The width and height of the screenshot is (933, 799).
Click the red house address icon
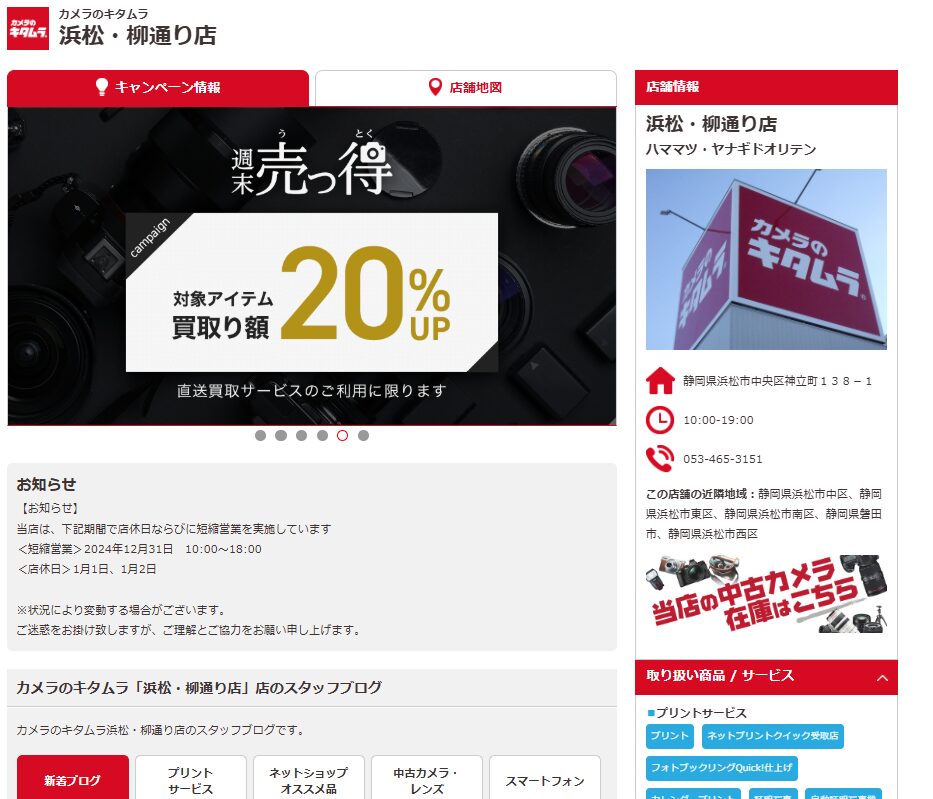[x=660, y=381]
